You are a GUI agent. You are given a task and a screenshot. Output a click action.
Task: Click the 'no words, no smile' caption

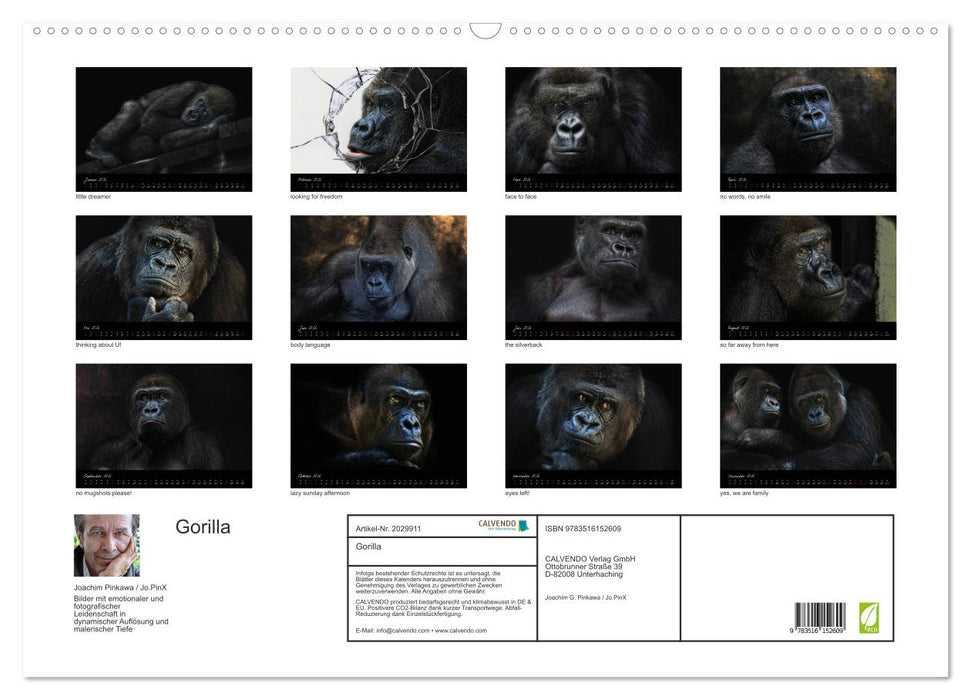click(746, 196)
